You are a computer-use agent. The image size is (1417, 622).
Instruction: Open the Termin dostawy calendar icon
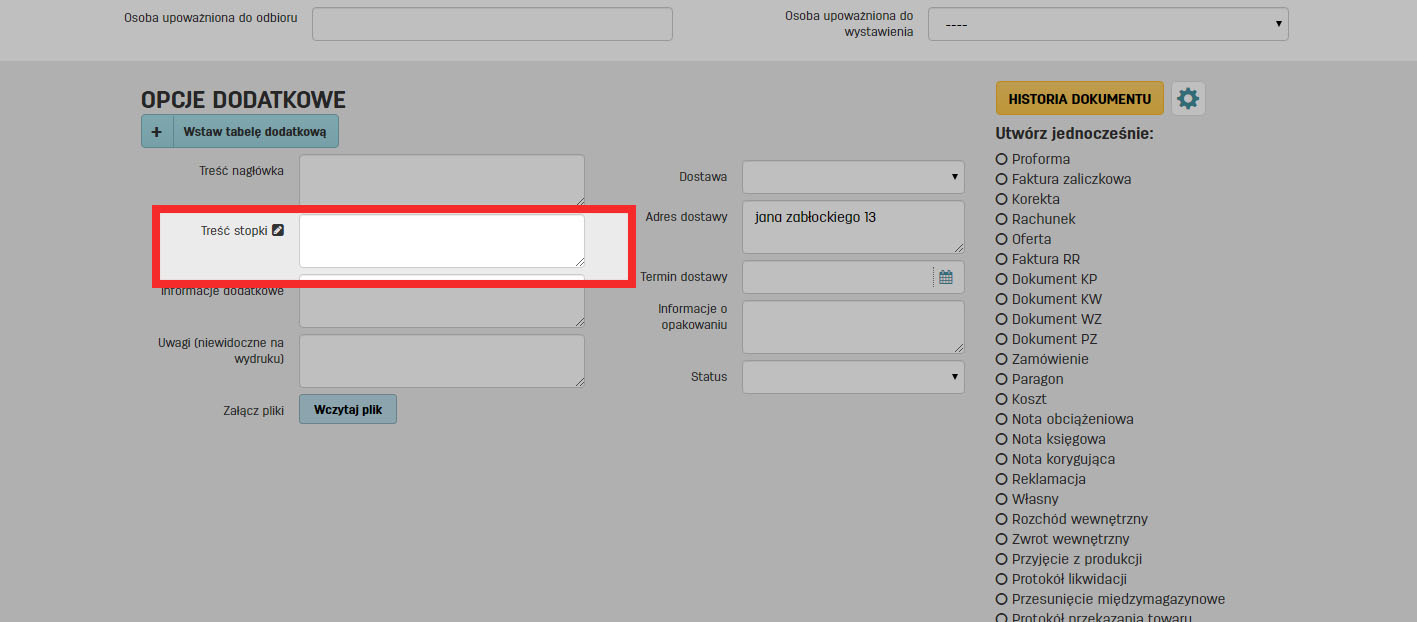tap(946, 277)
